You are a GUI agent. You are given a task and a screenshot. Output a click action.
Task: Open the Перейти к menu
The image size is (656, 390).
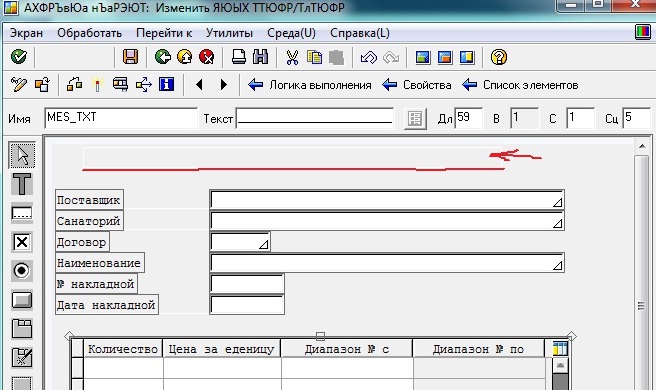pos(164,33)
